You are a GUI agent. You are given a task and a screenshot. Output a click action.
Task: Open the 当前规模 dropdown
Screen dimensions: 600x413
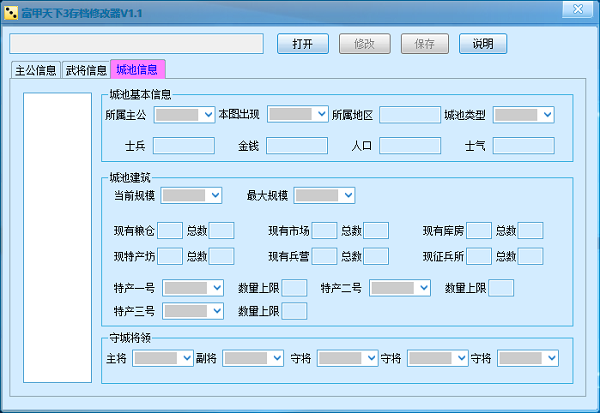tap(191, 196)
